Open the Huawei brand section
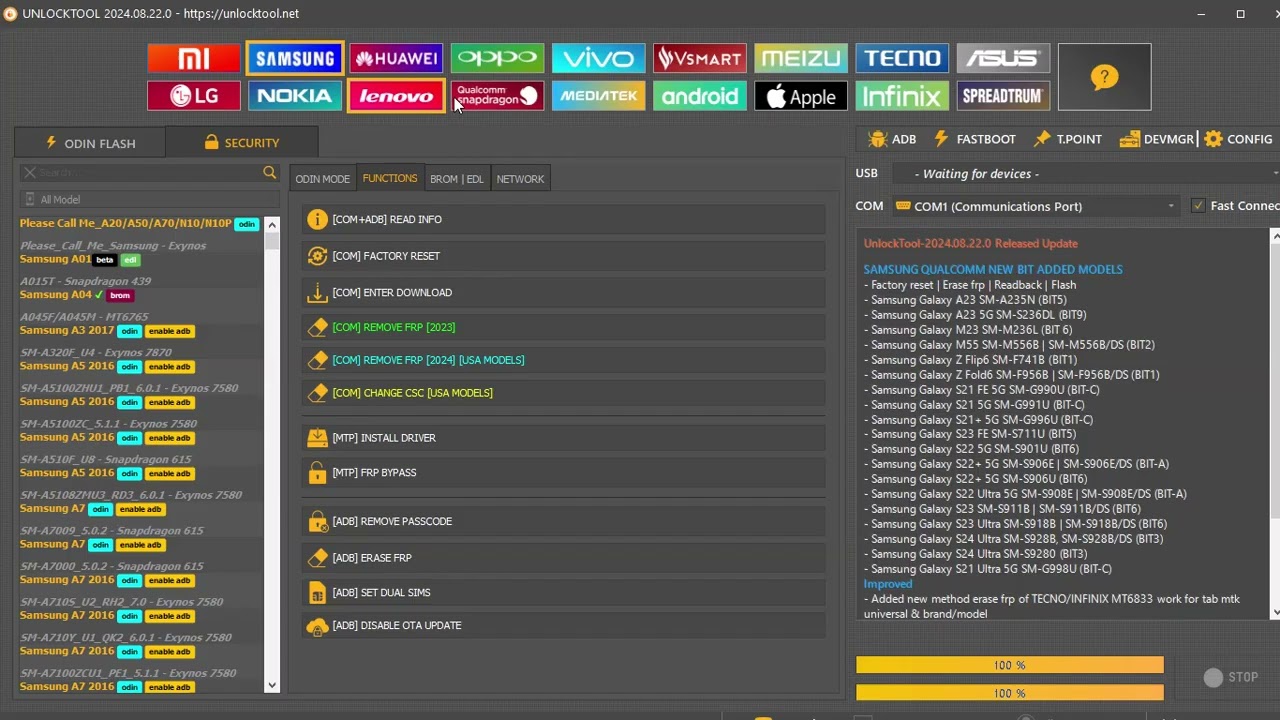 click(x=396, y=58)
